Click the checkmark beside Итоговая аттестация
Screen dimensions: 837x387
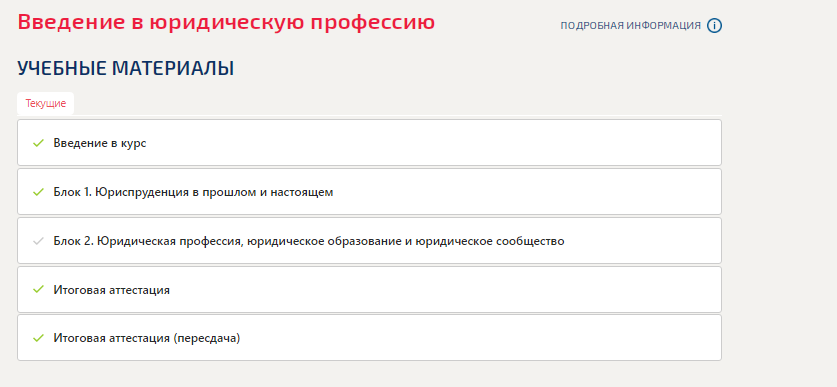(38, 290)
